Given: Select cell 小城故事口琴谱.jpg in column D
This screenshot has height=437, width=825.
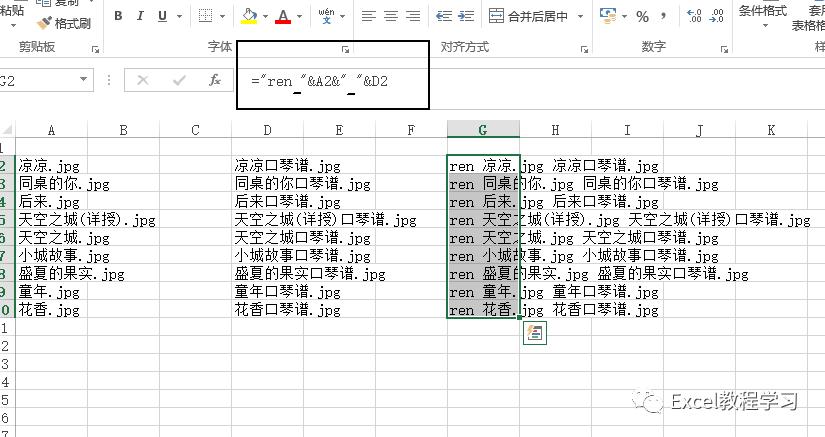Looking at the screenshot, I should (267, 256).
